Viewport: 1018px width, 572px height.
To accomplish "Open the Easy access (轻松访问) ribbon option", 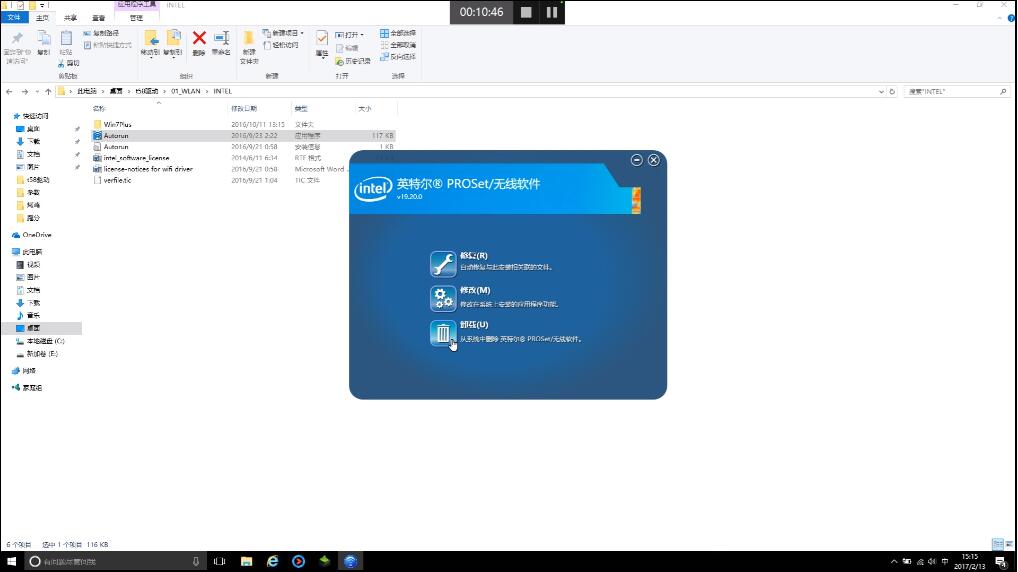I will pos(281,45).
